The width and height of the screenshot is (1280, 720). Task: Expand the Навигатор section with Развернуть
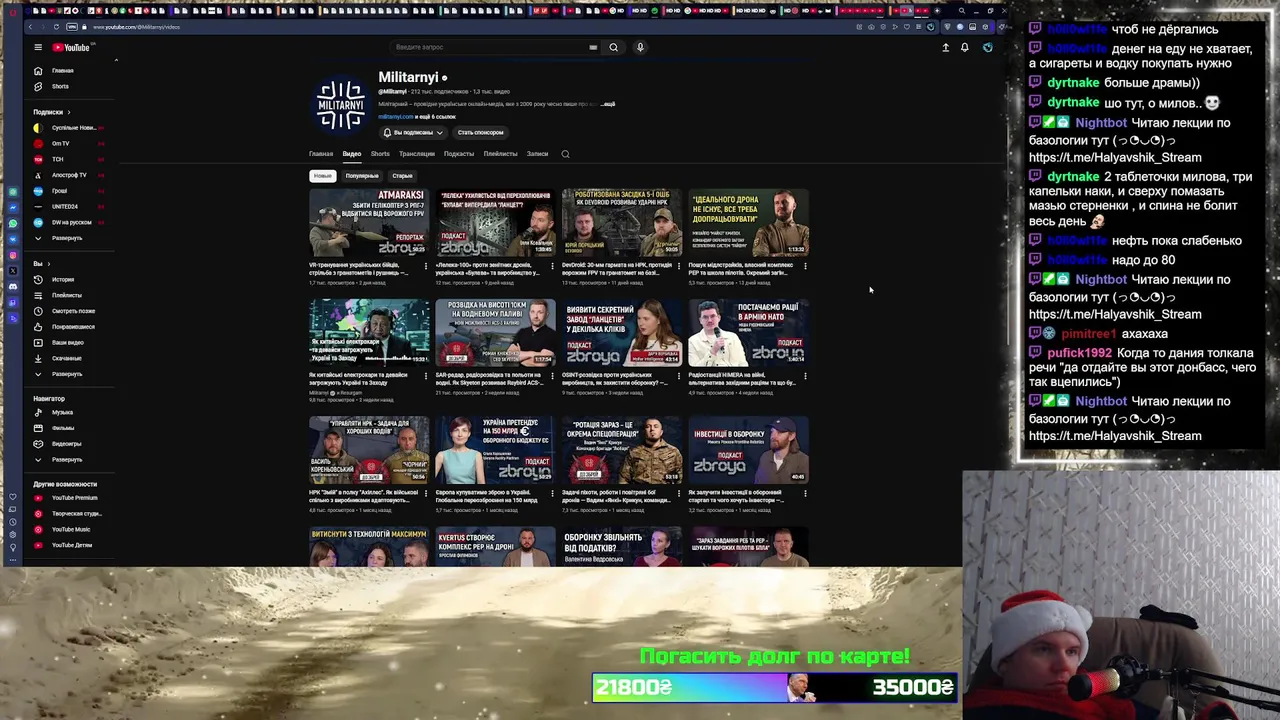click(67, 460)
